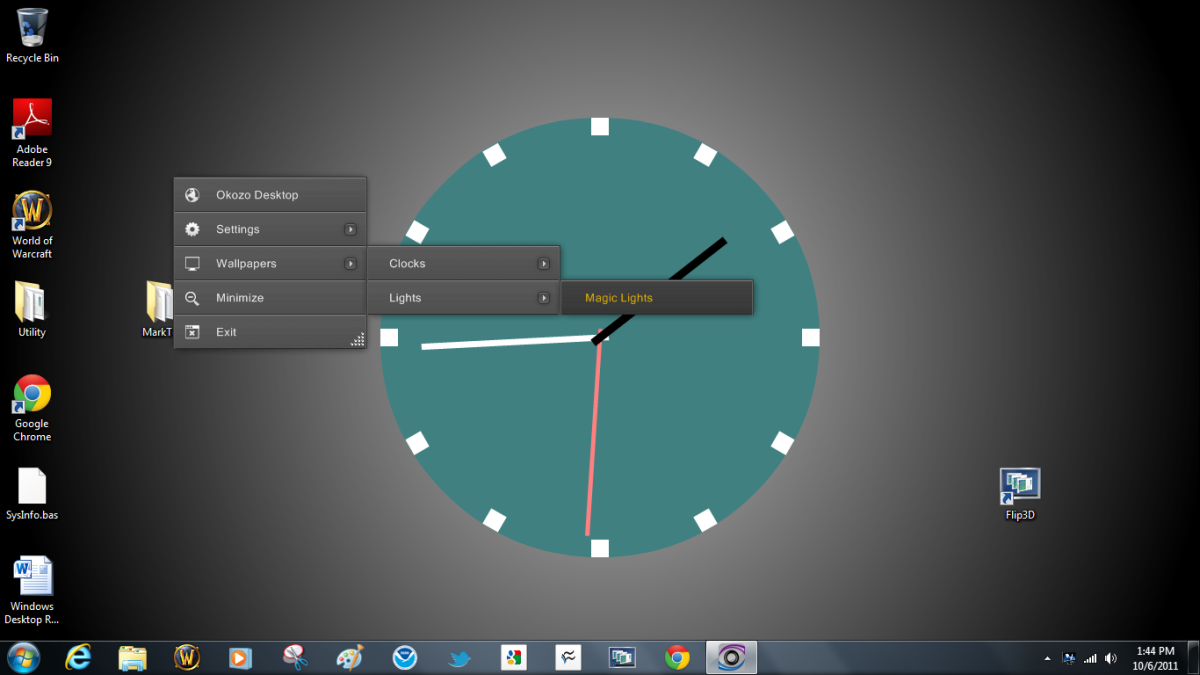The image size is (1200, 675).
Task: Click the volume speaker icon in tray
Action: point(1111,658)
